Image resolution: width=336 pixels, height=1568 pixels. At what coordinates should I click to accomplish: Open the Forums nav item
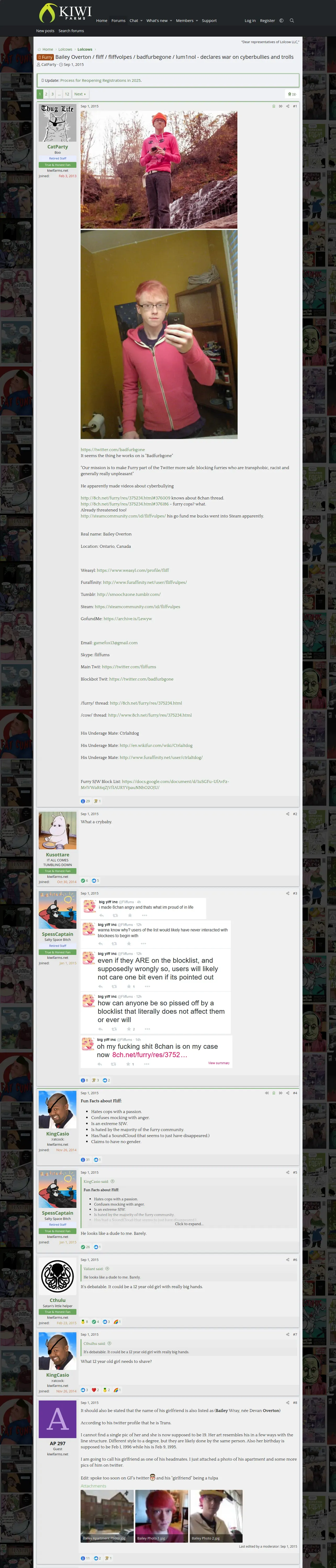click(118, 21)
